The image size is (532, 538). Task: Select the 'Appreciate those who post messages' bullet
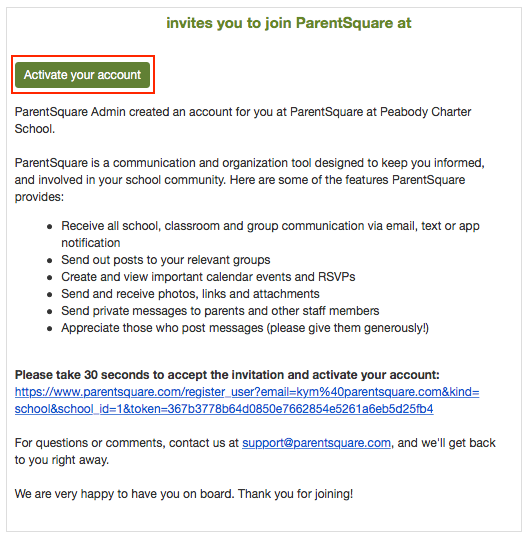point(245,328)
